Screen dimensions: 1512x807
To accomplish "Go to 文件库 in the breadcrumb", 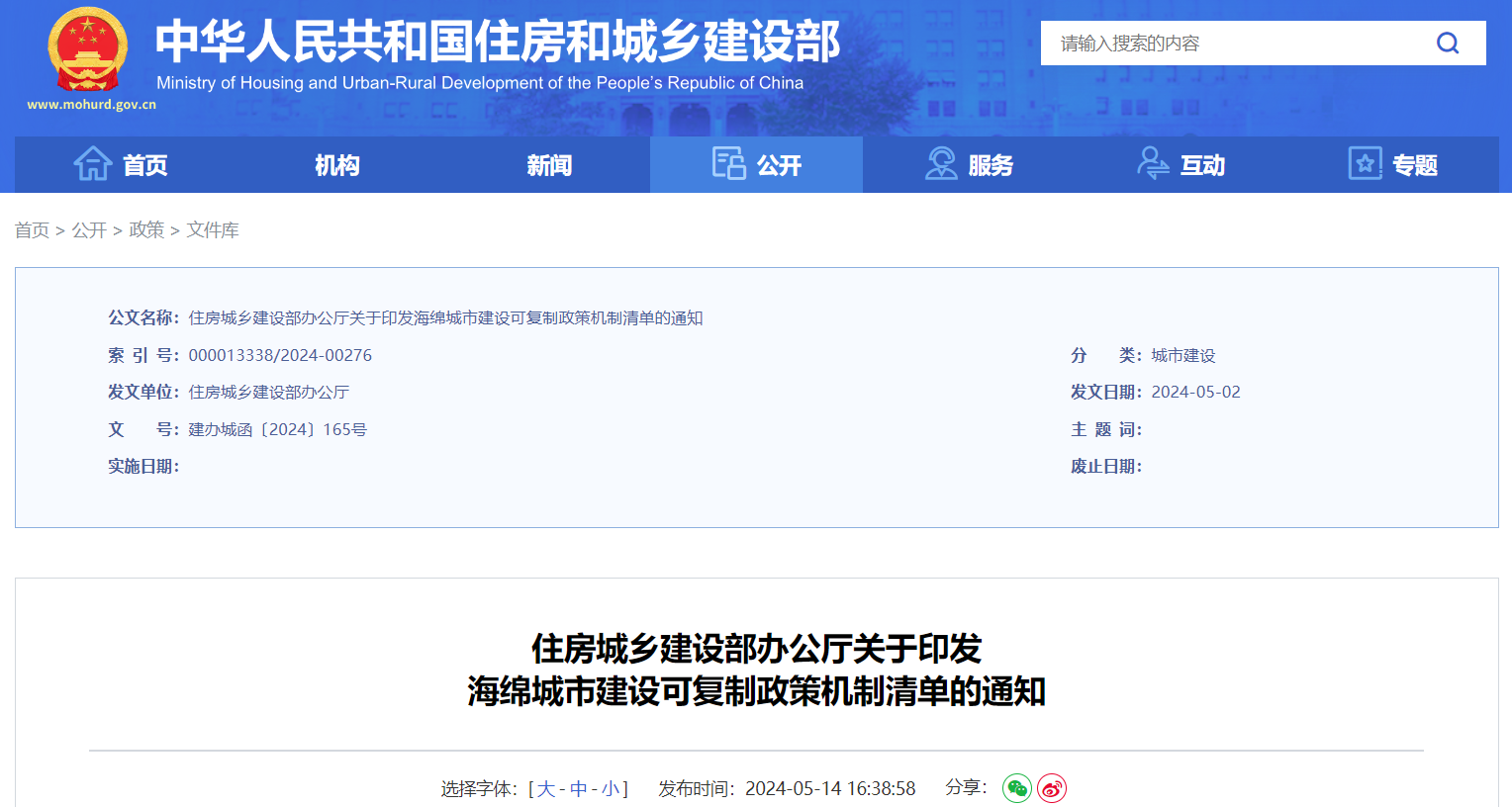I will pos(213,230).
